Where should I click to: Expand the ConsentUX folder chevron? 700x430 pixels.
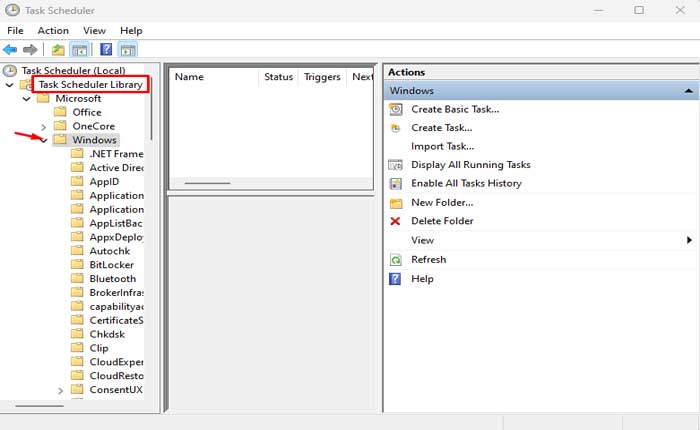coord(60,391)
